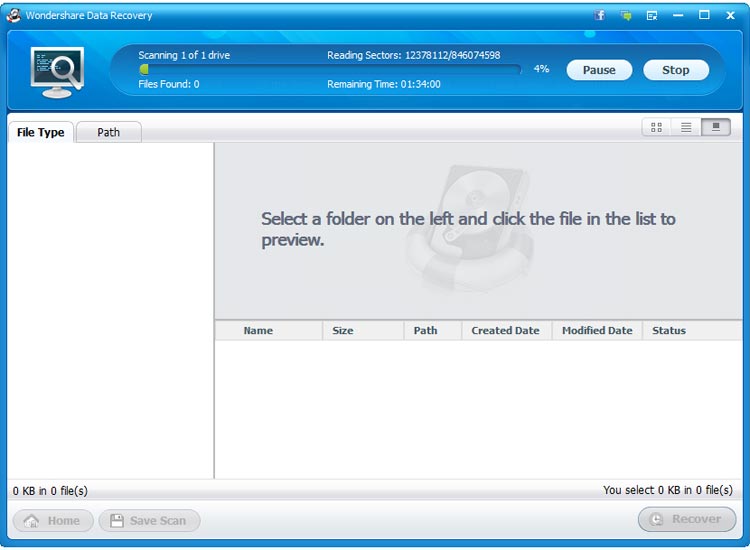Sort by Modified Date column
This screenshot has height=550, width=750.
[597, 330]
